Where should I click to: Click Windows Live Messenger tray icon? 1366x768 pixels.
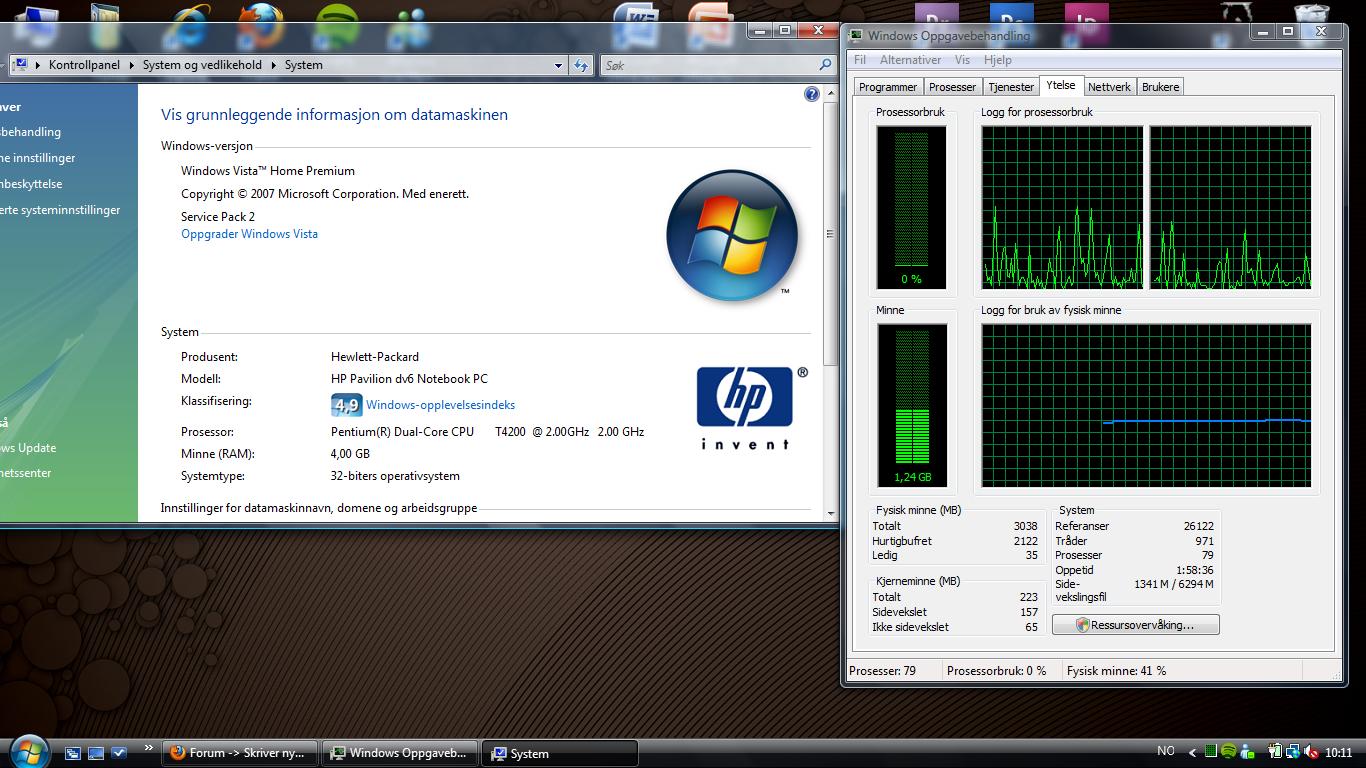1247,752
